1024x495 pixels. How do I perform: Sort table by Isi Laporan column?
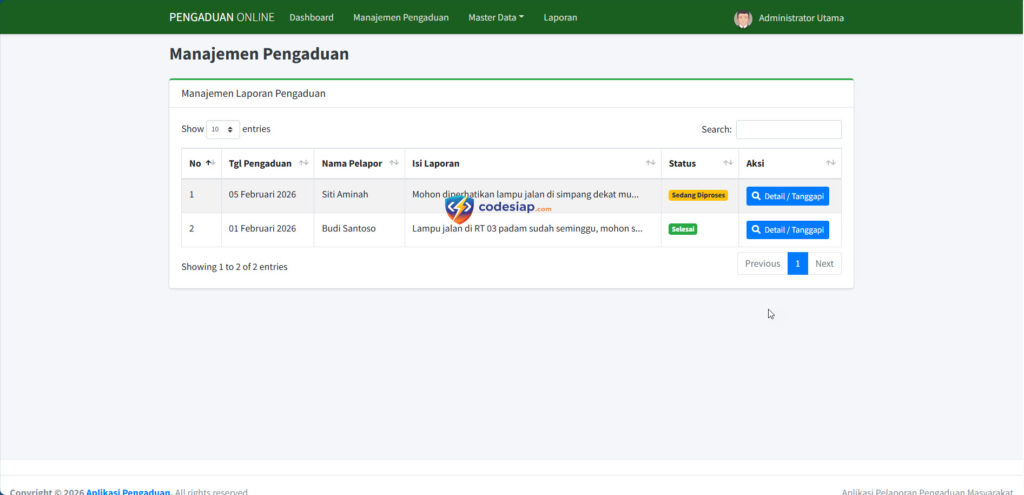(x=650, y=163)
